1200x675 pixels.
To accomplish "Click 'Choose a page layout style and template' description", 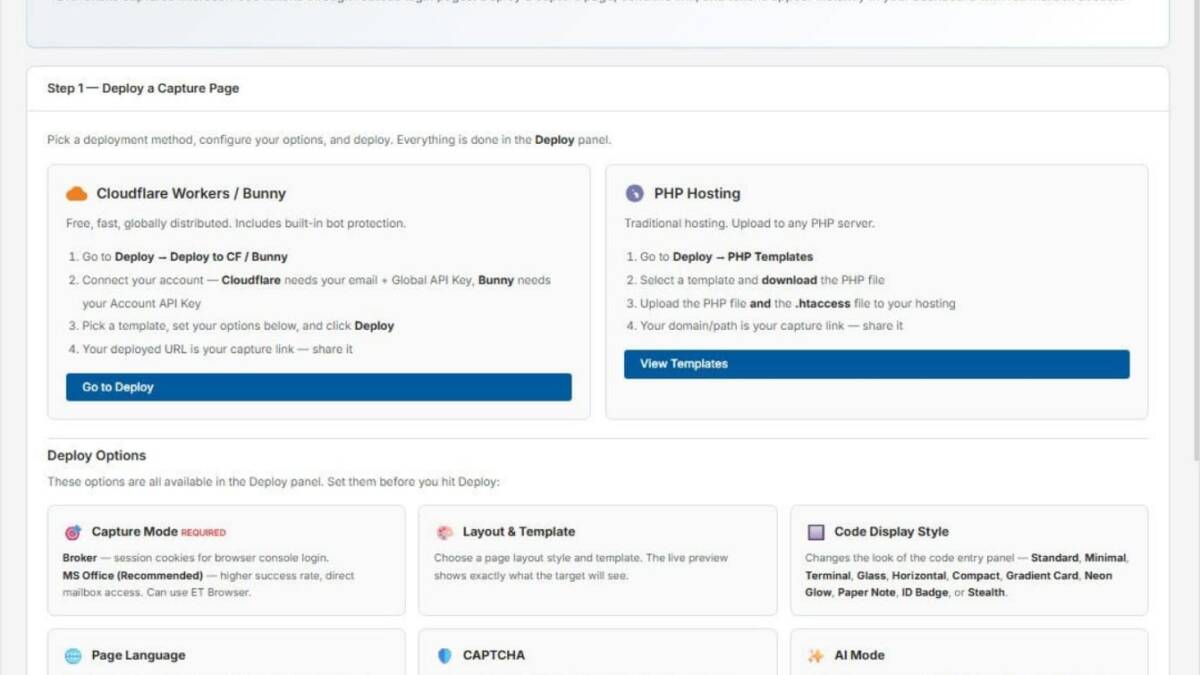I will click(581, 566).
